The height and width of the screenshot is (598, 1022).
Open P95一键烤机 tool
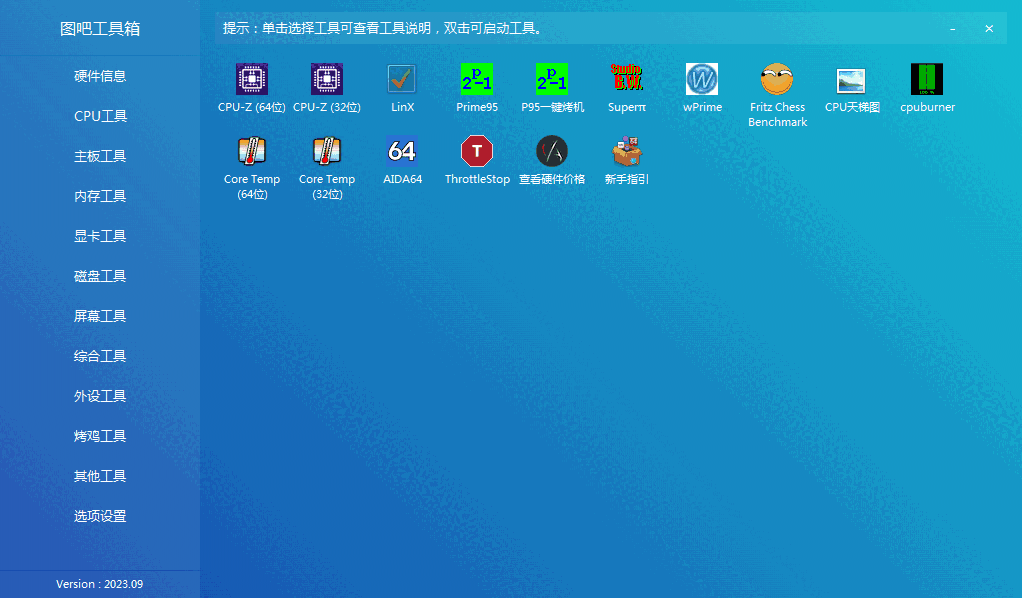(x=552, y=88)
